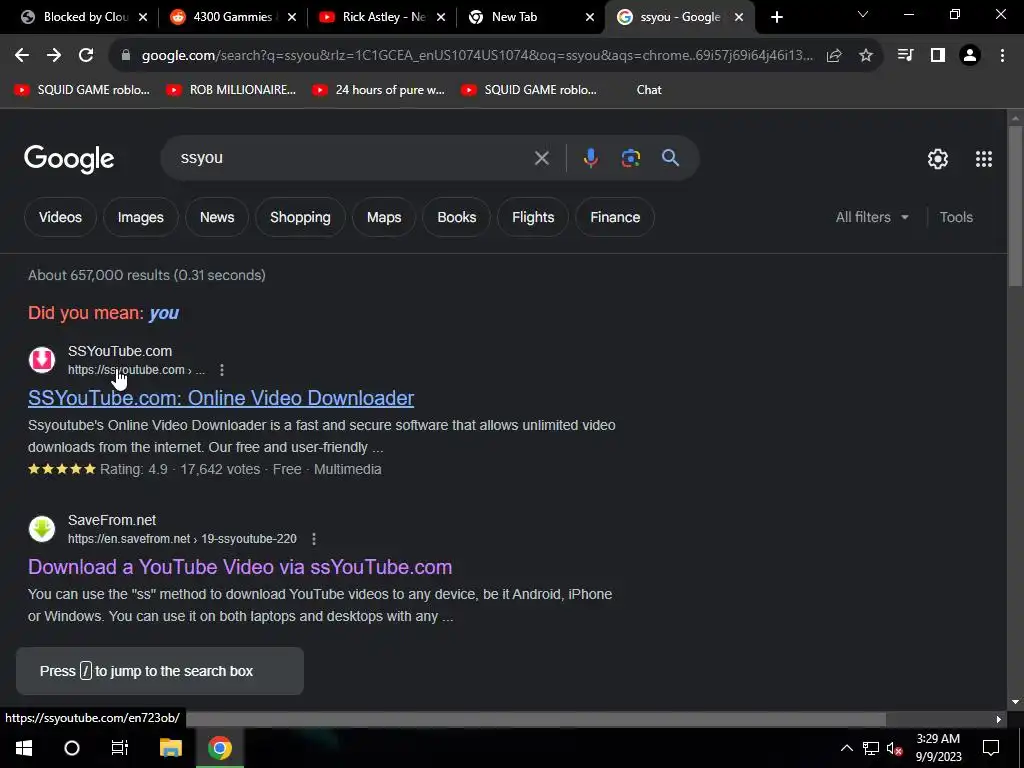
Task: Click the SaveFrom.net site favicon
Action: point(42,529)
